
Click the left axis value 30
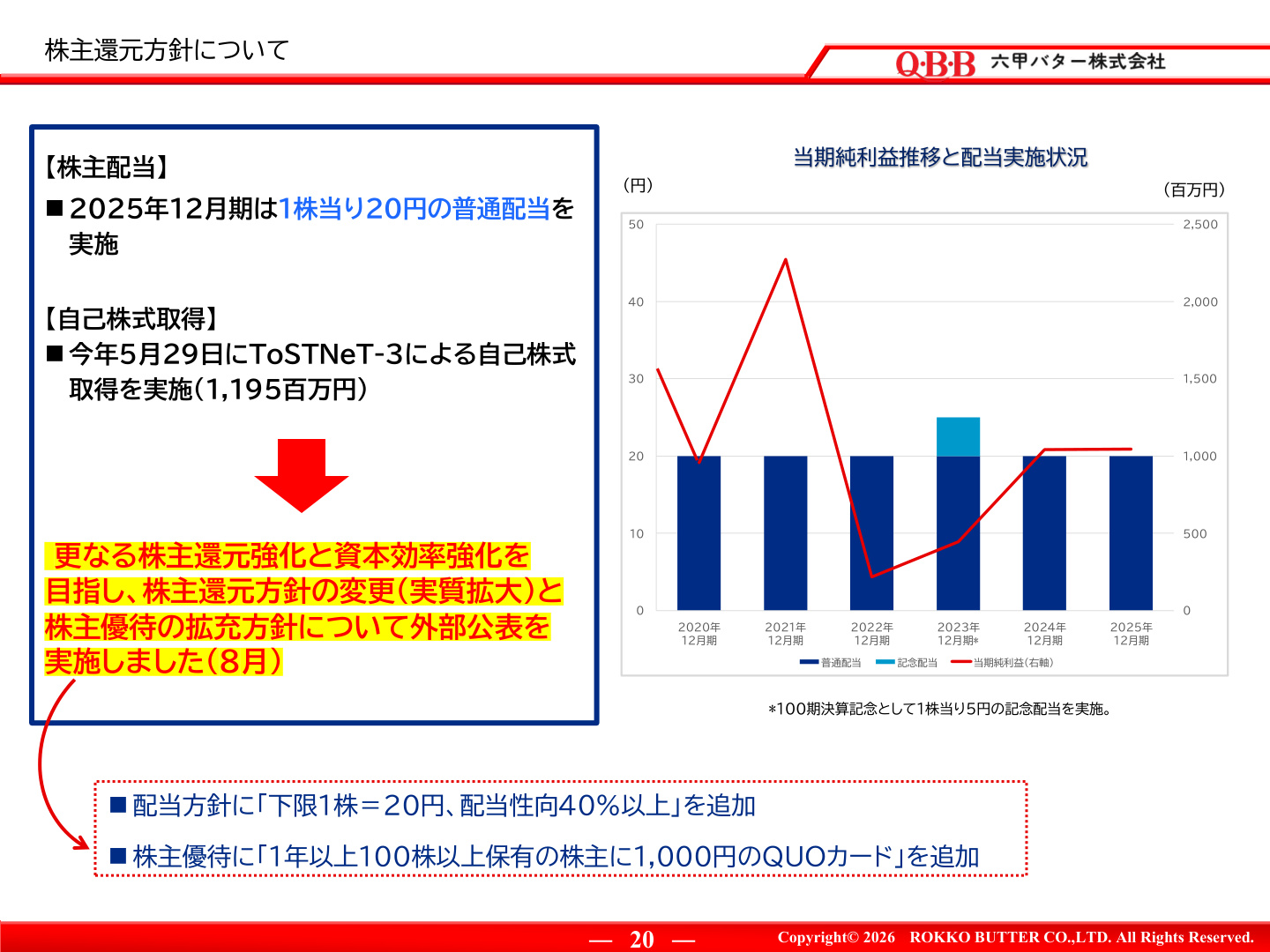[636, 379]
